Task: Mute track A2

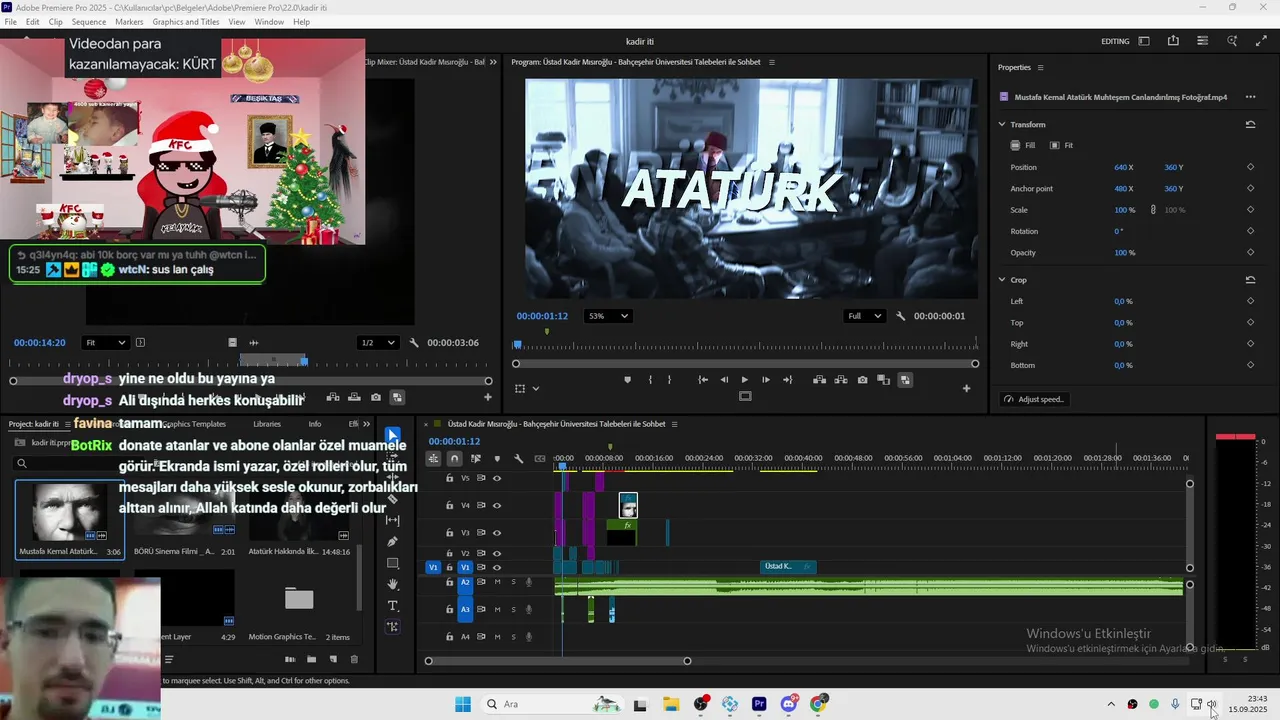Action: pyautogui.click(x=497, y=582)
